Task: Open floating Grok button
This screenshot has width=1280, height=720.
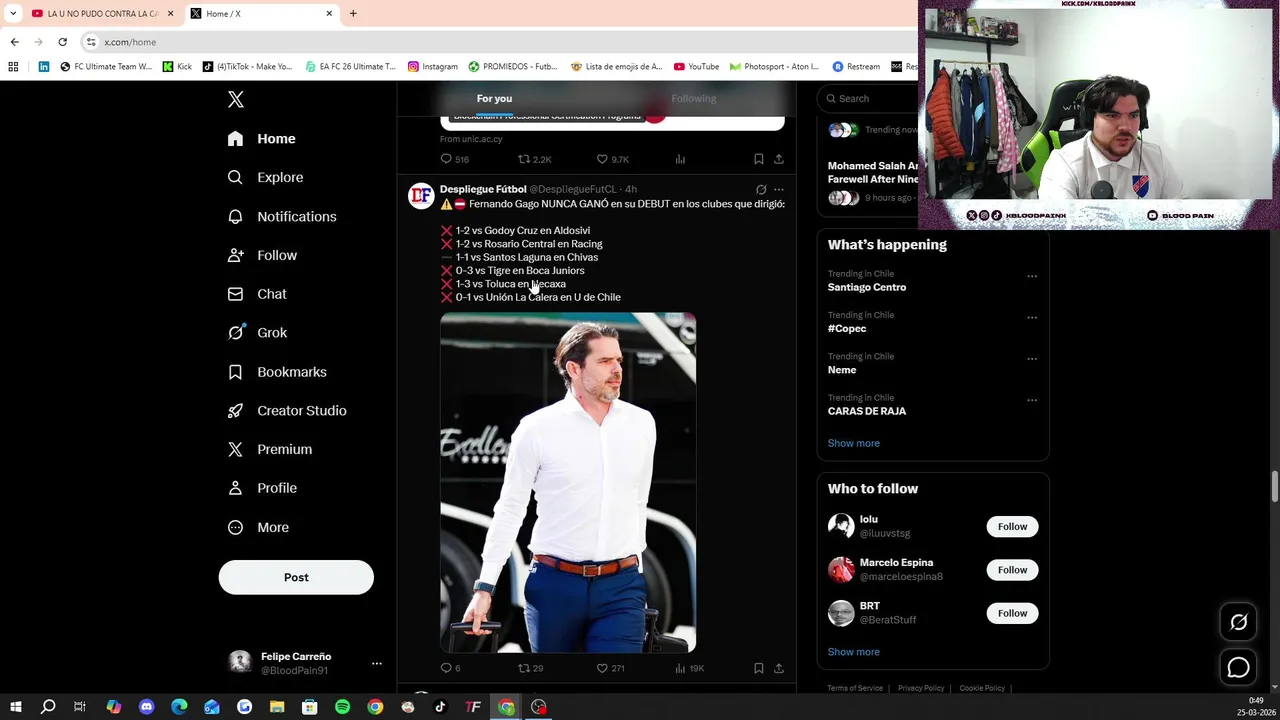Action: pyautogui.click(x=1238, y=622)
